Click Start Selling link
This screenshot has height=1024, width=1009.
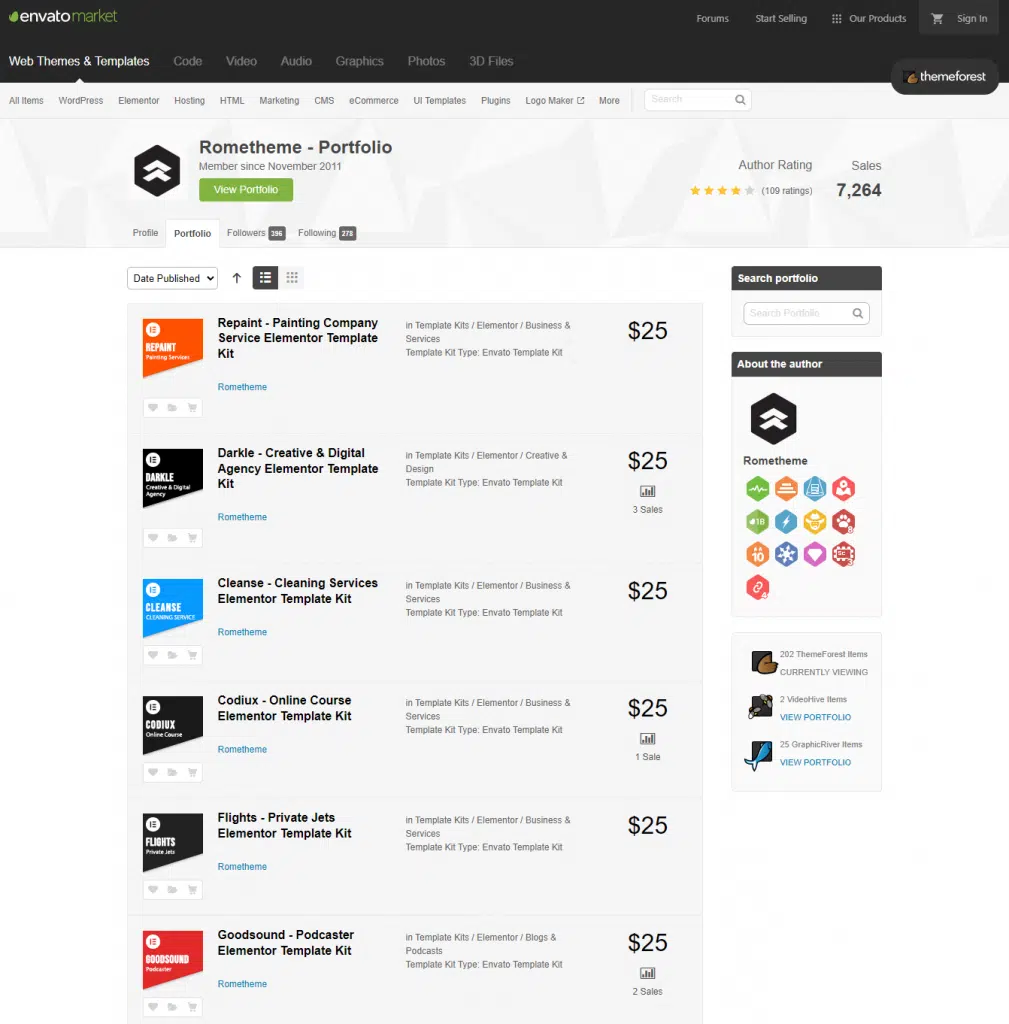pyautogui.click(x=781, y=19)
